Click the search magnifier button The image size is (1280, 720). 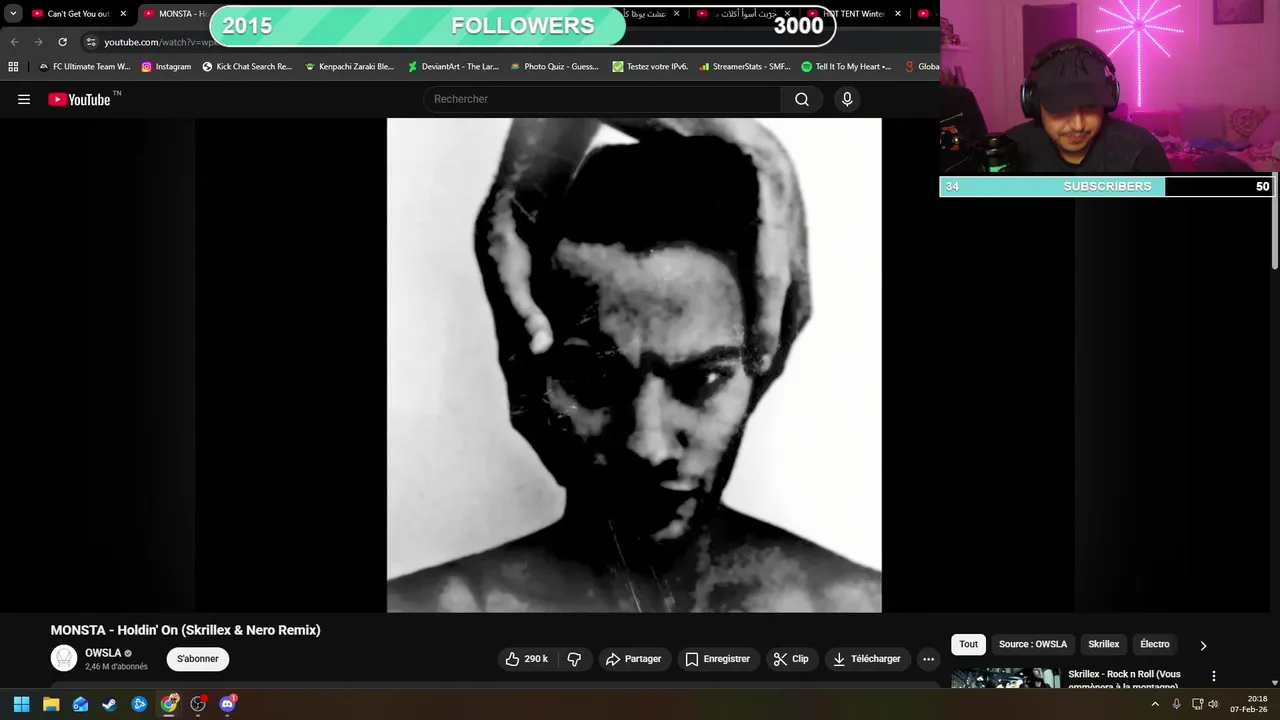coord(802,99)
